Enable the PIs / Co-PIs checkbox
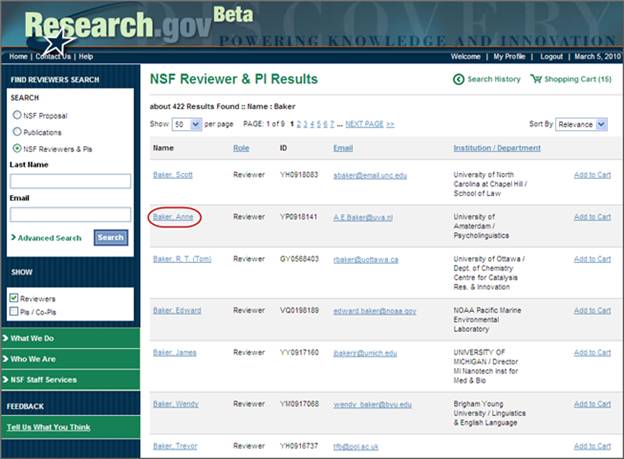The width and height of the screenshot is (624, 459). (x=14, y=311)
